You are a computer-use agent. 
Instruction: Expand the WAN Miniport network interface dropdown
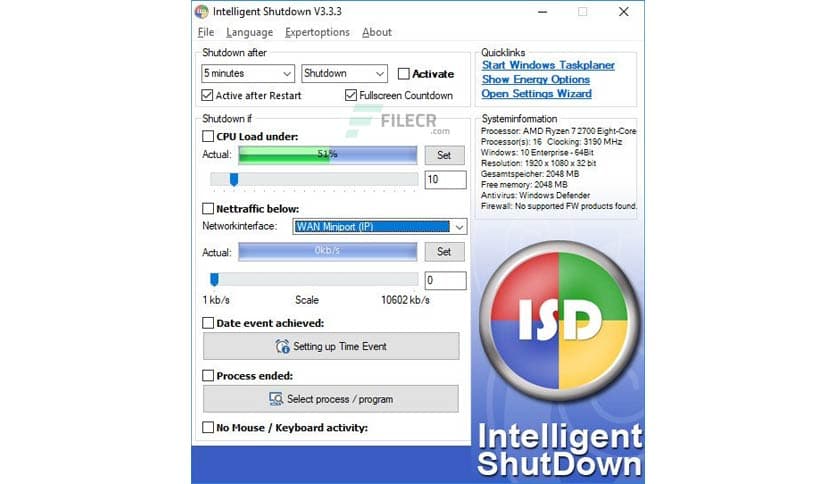point(380,227)
